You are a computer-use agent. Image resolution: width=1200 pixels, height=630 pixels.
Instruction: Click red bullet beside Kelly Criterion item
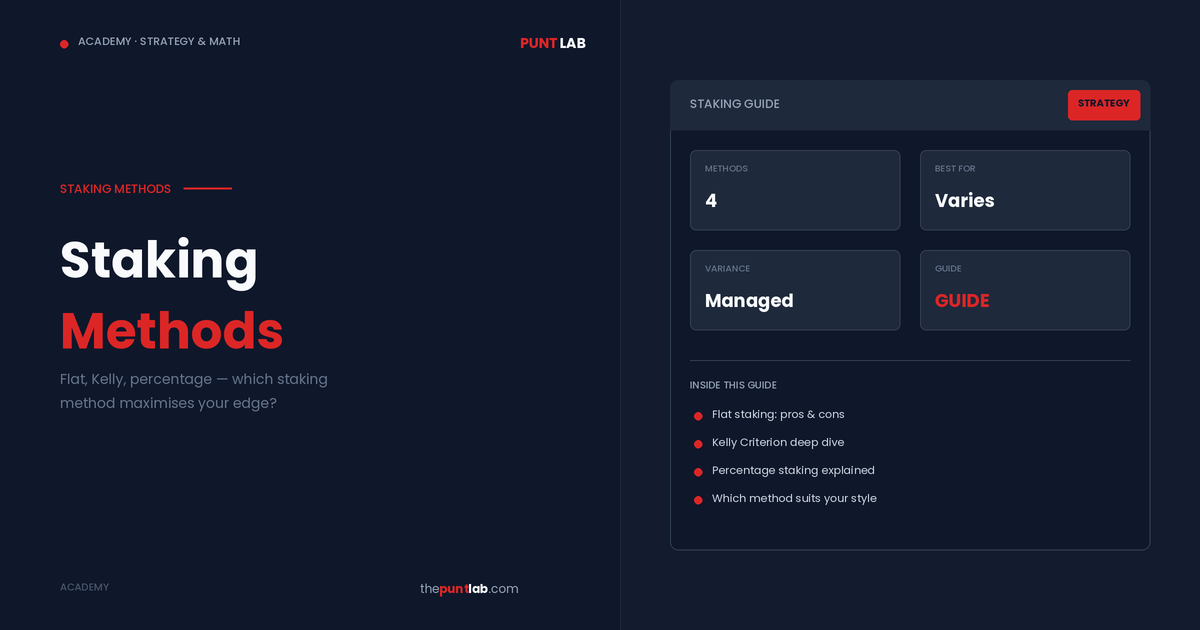[x=698, y=444]
